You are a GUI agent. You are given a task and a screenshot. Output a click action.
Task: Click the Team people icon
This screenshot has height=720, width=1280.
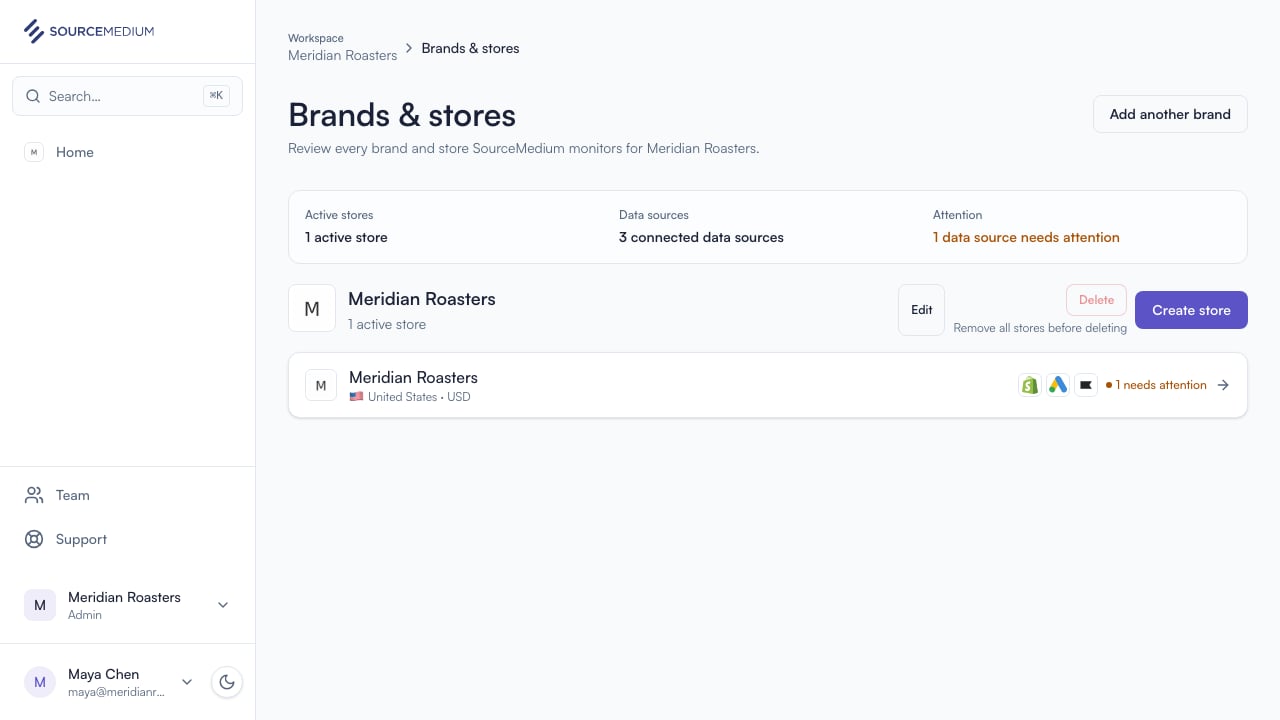[x=34, y=495]
